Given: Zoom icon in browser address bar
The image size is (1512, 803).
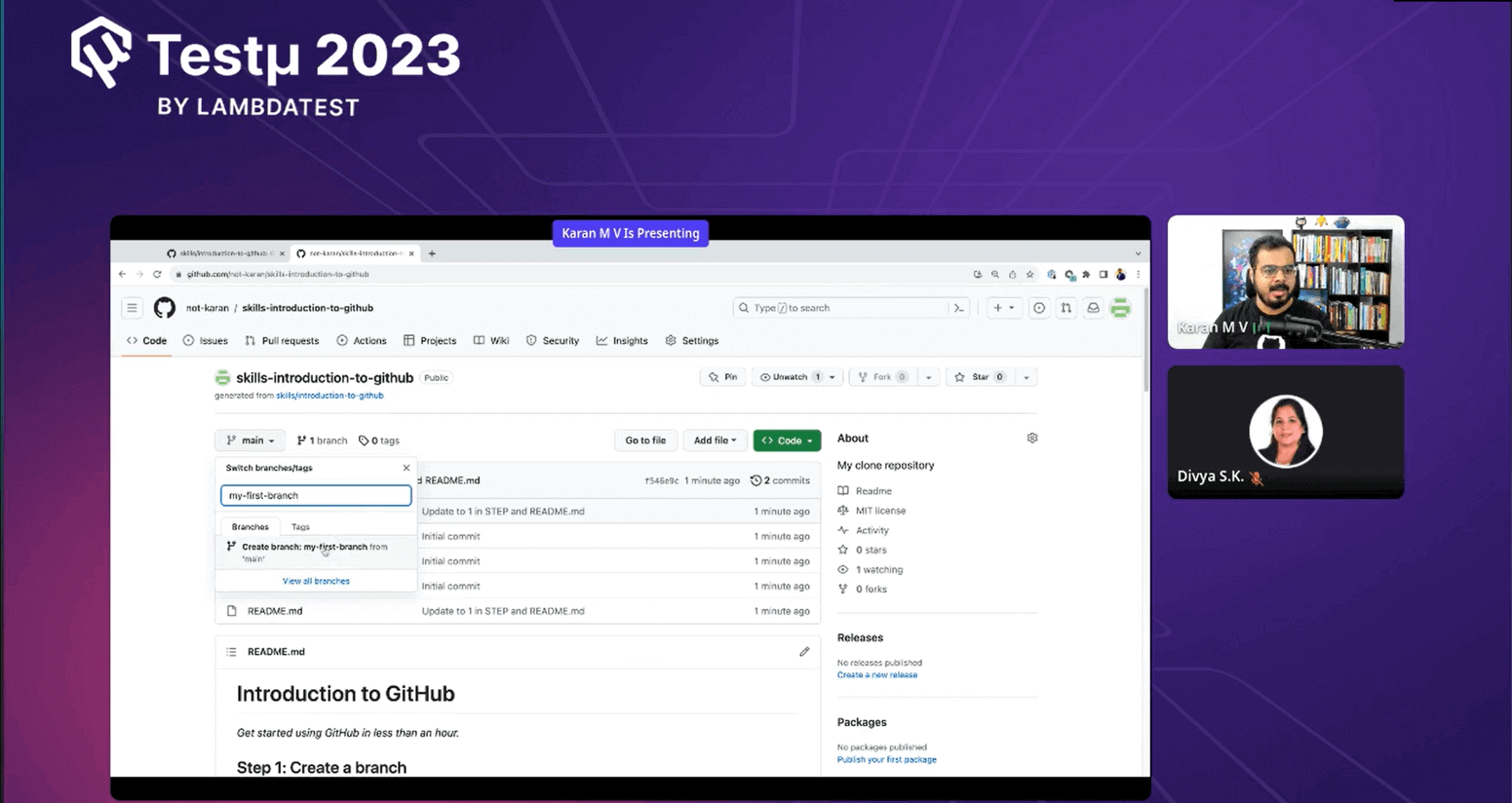Looking at the screenshot, I should point(994,275).
